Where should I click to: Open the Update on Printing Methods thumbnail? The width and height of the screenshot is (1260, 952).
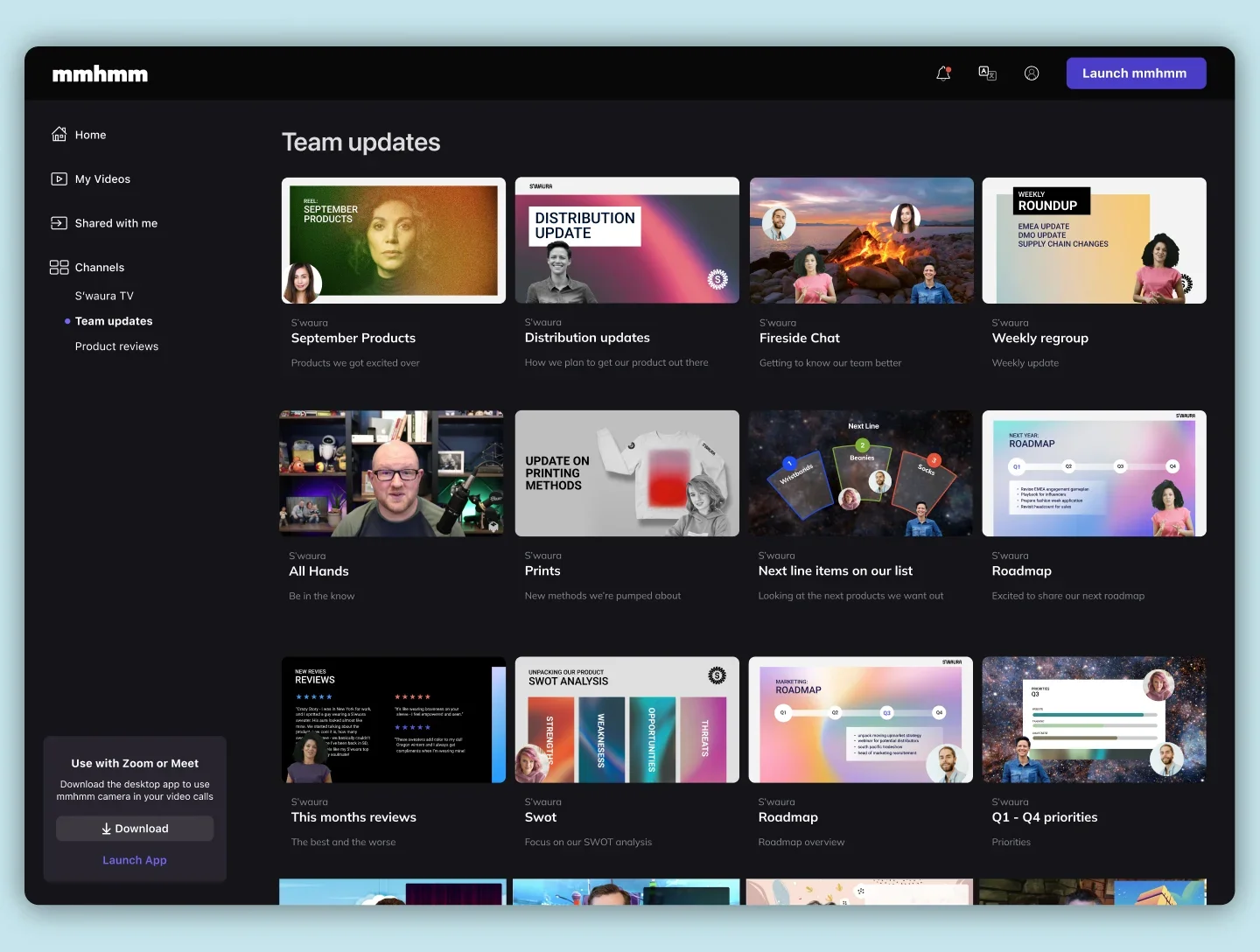point(627,473)
